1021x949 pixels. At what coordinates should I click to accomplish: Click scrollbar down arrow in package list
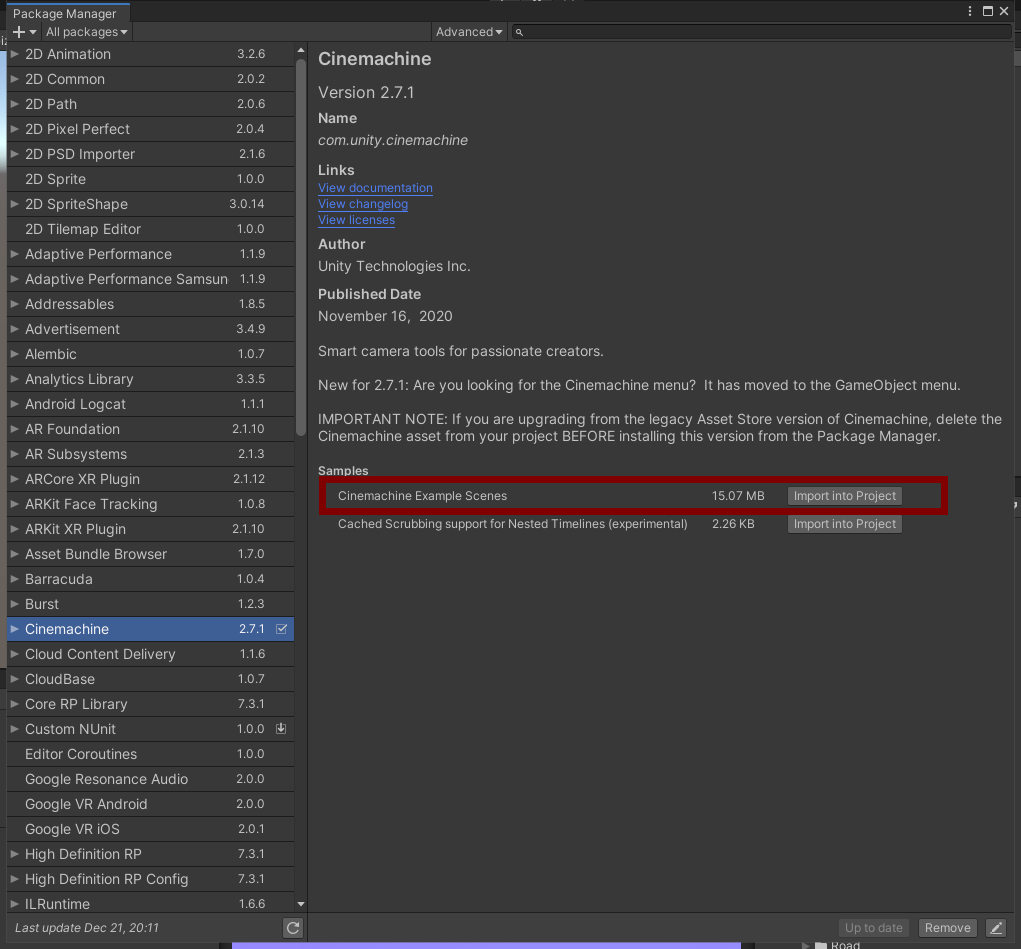tap(301, 904)
